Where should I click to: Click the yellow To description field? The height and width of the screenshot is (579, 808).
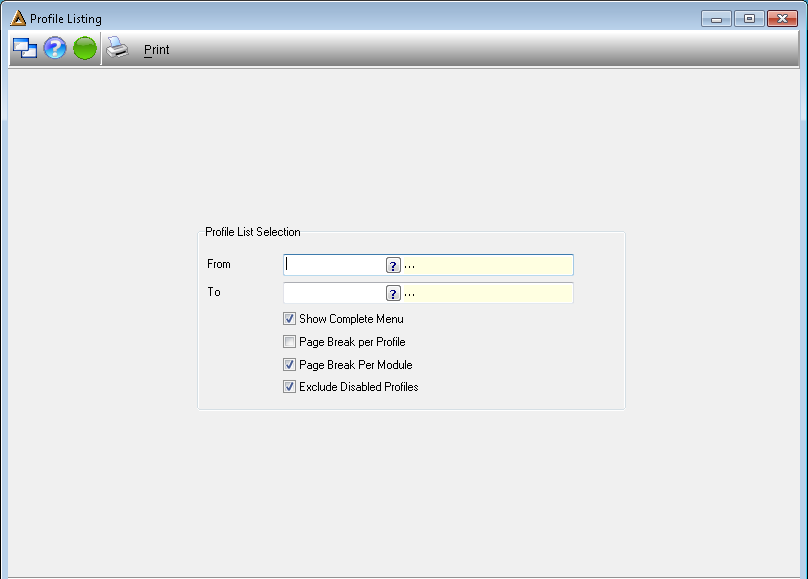(487, 293)
